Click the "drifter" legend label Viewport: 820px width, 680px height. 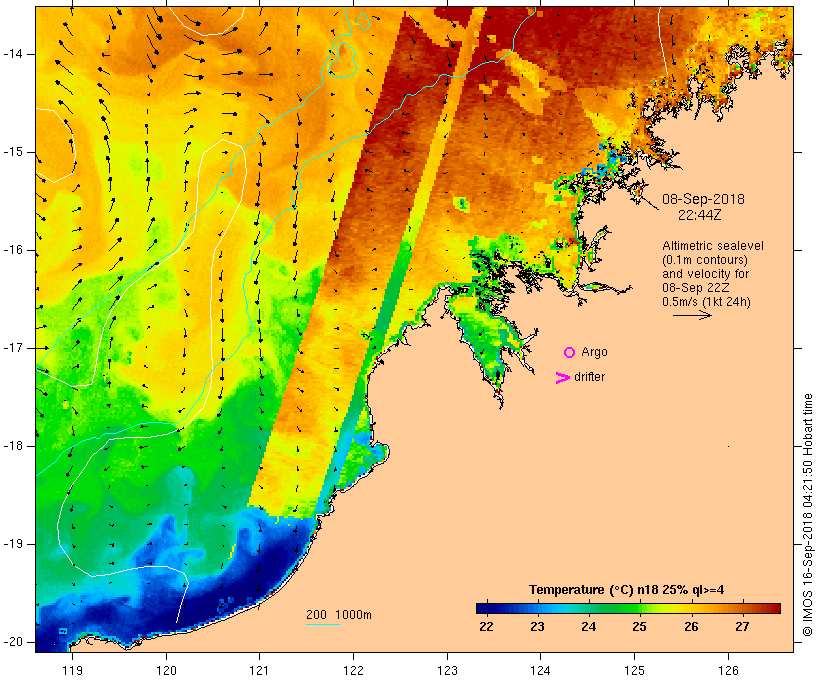tap(589, 377)
